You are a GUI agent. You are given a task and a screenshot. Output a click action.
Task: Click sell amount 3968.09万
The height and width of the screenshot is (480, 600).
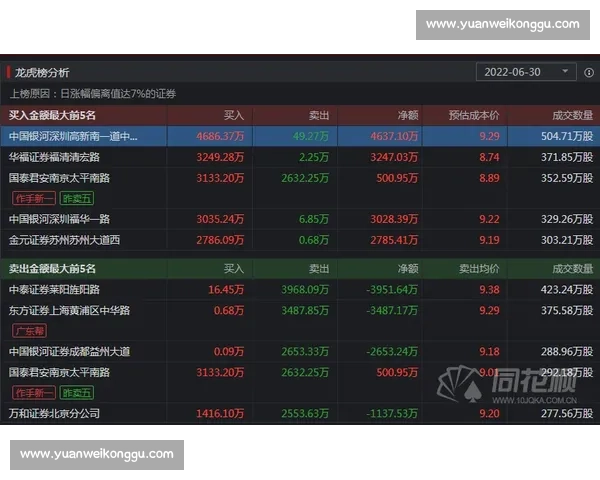click(305, 290)
